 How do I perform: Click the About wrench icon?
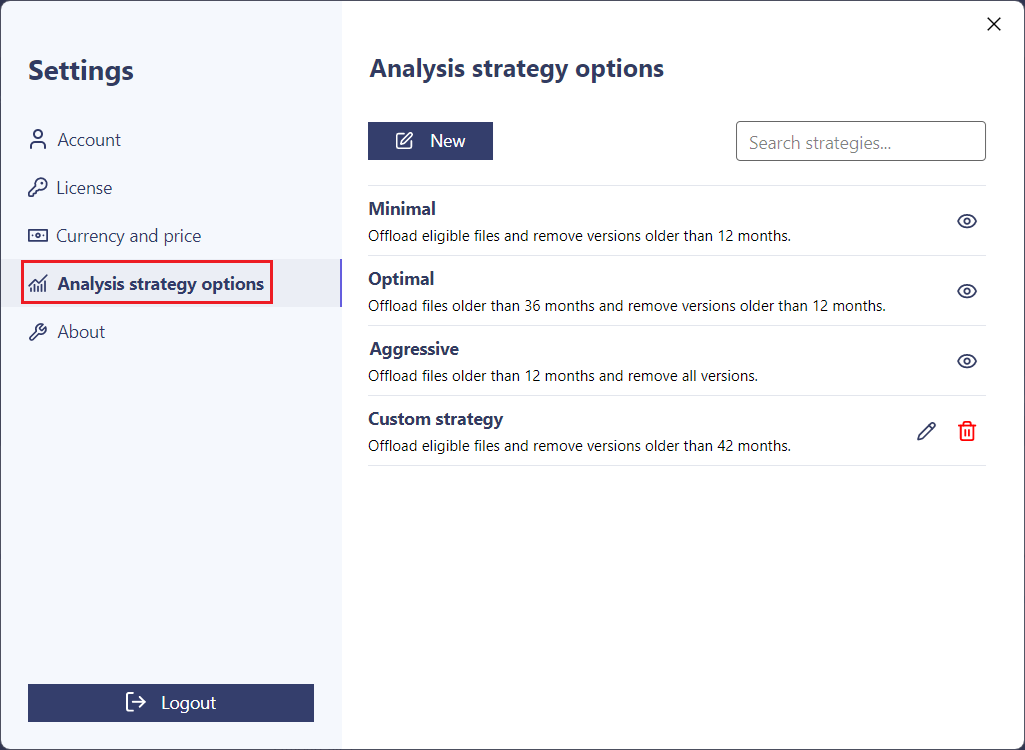[38, 332]
